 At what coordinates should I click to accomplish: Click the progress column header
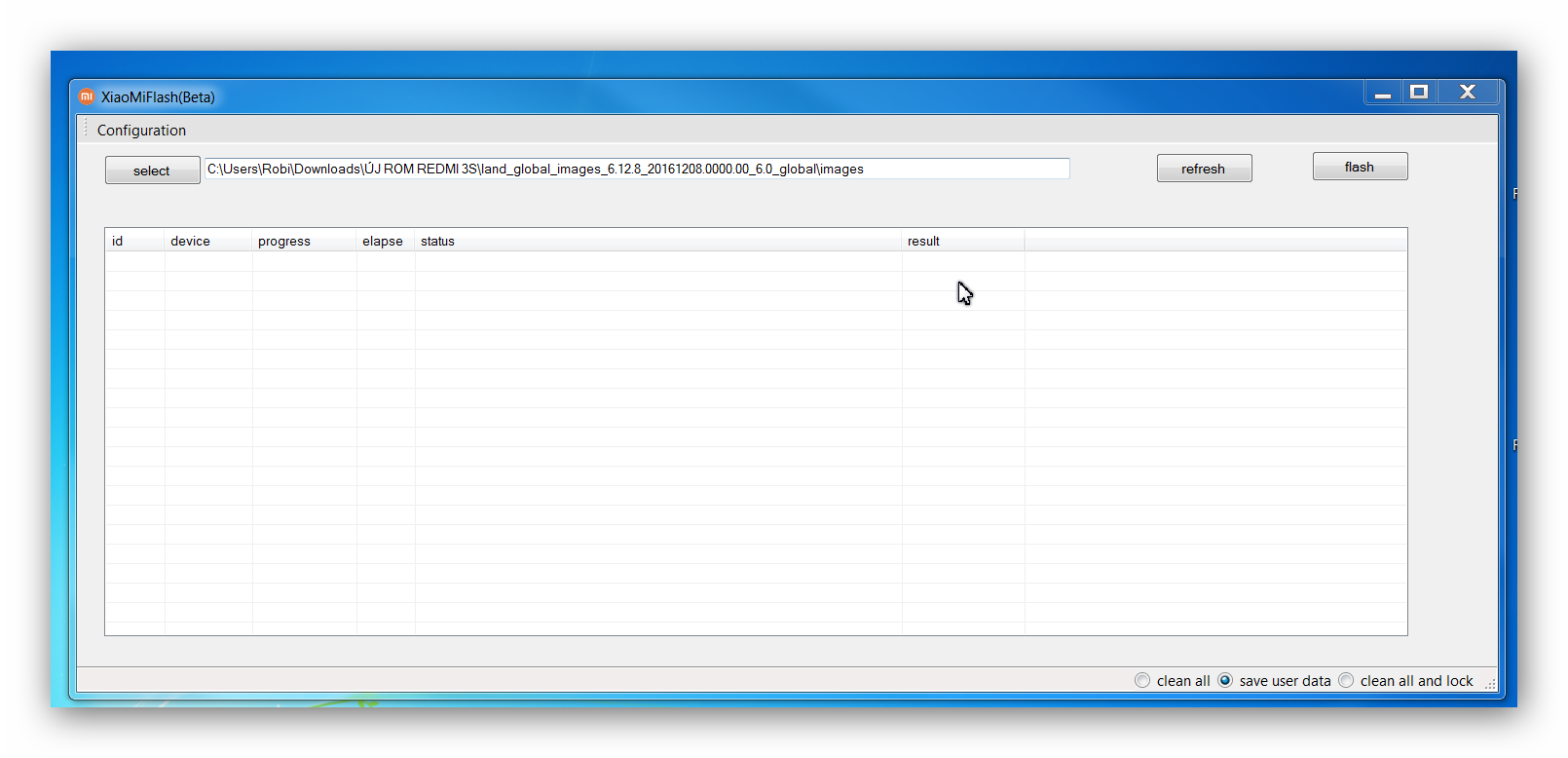(x=305, y=241)
